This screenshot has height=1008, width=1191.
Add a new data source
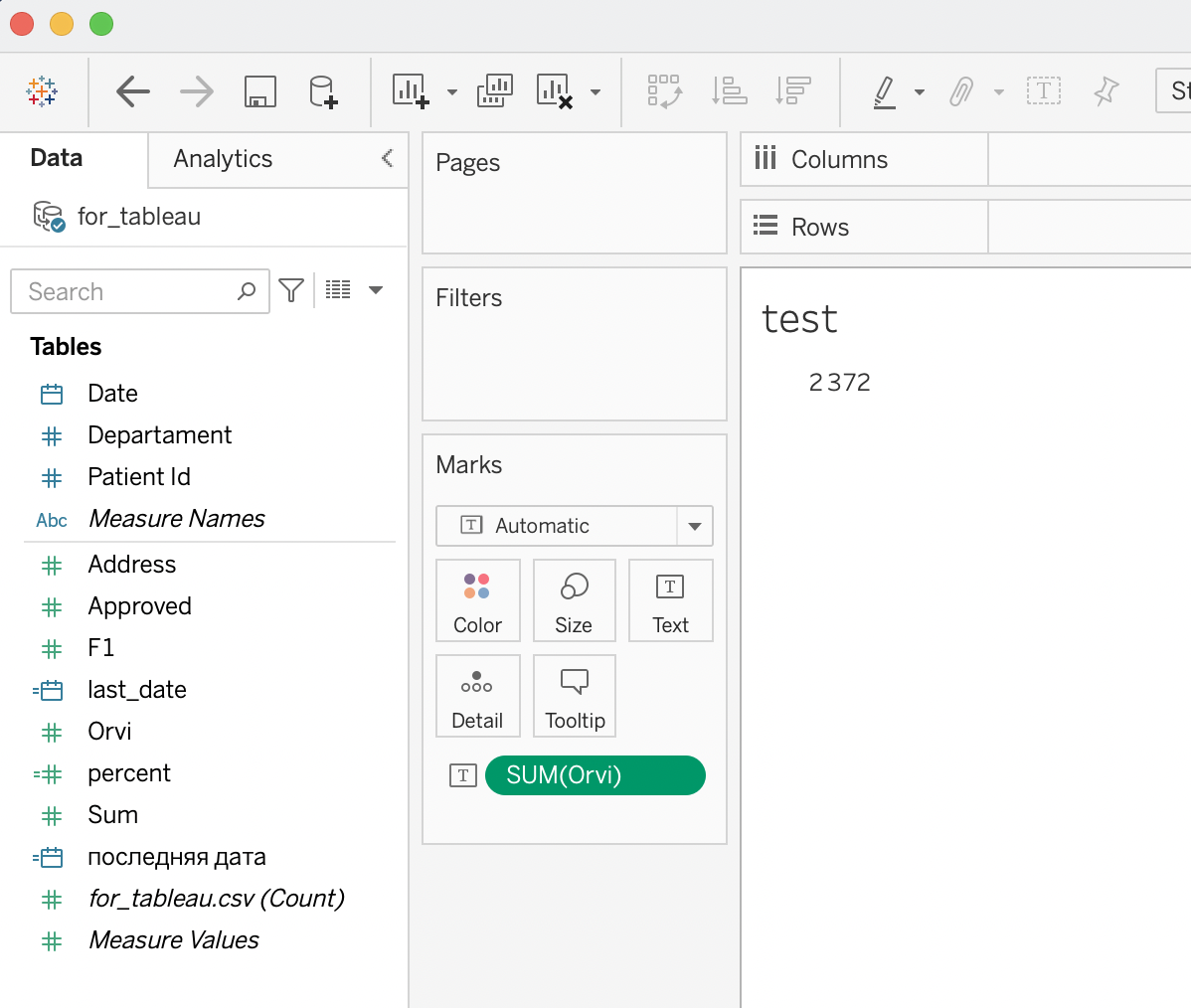coord(323,92)
